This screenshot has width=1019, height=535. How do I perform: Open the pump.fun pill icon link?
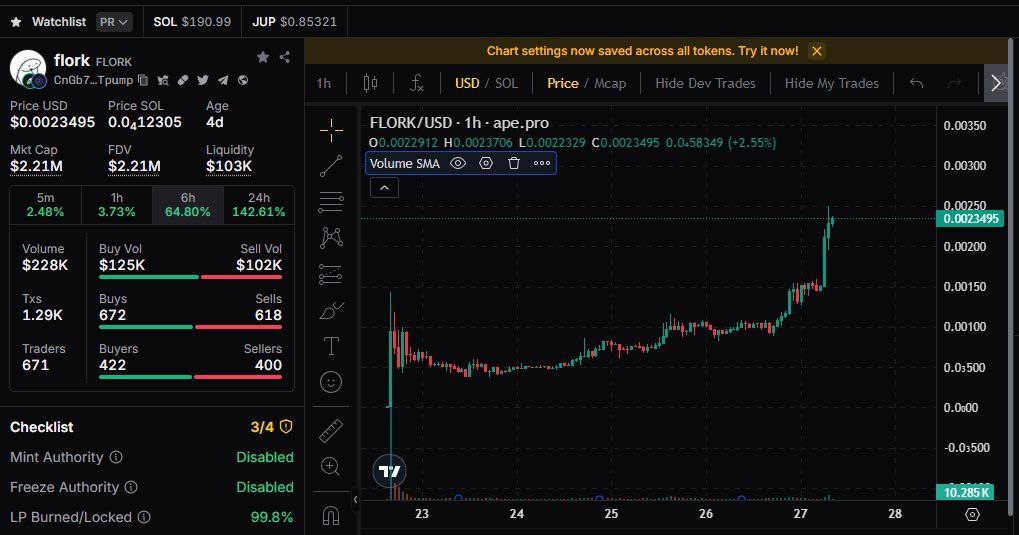[183, 80]
